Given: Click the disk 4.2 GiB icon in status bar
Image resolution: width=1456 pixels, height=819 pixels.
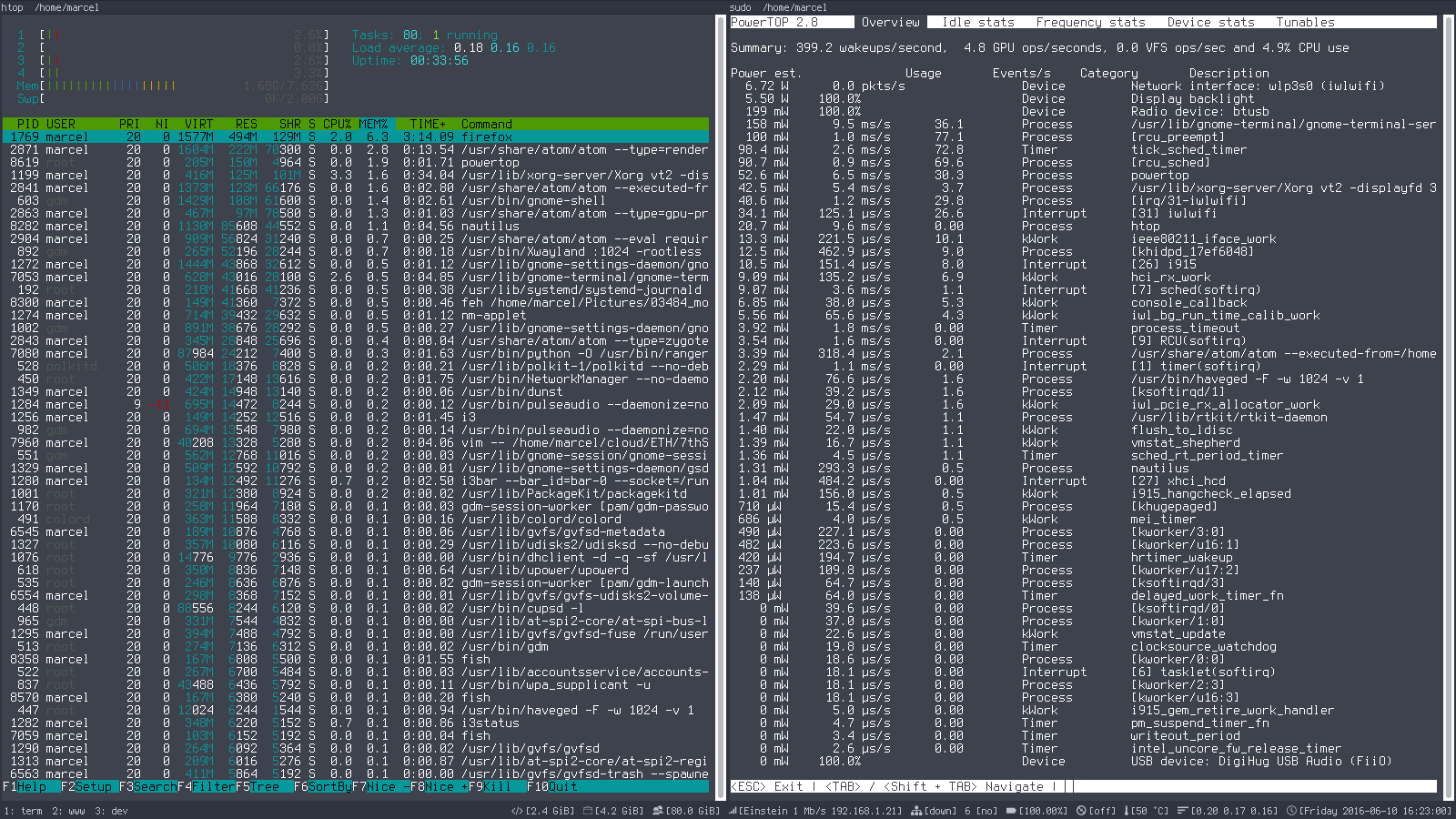Looking at the screenshot, I should click(588, 811).
